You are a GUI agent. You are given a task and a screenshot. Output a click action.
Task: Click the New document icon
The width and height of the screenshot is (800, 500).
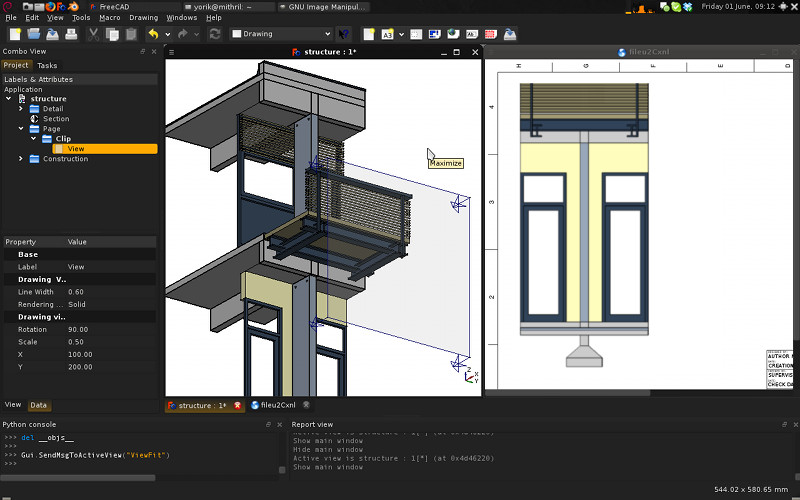(x=15, y=34)
